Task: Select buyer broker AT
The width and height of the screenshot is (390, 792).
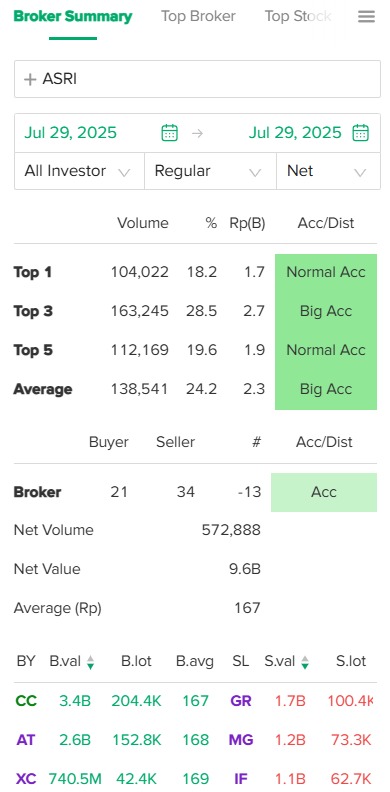Action: pos(26,740)
